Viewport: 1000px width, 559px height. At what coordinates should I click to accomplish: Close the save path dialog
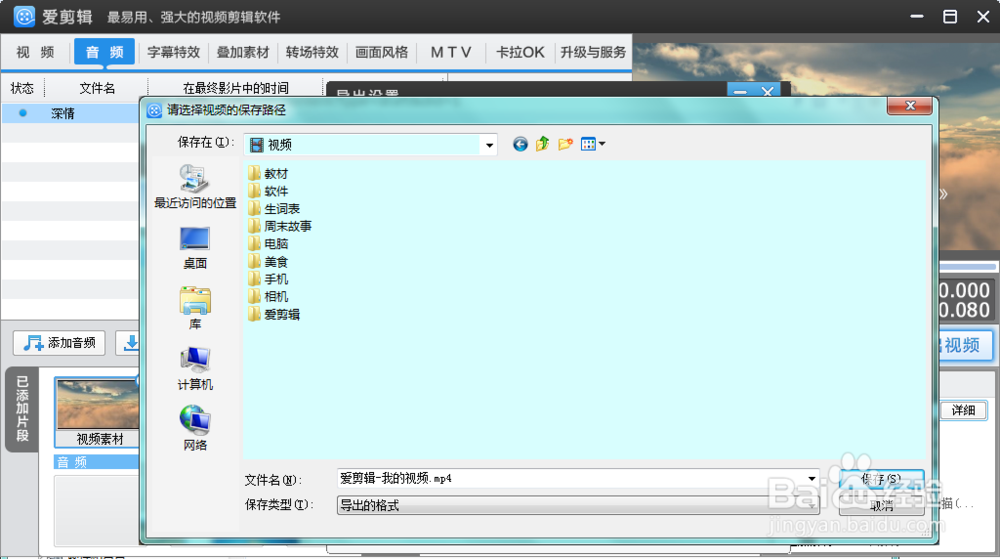click(x=911, y=106)
